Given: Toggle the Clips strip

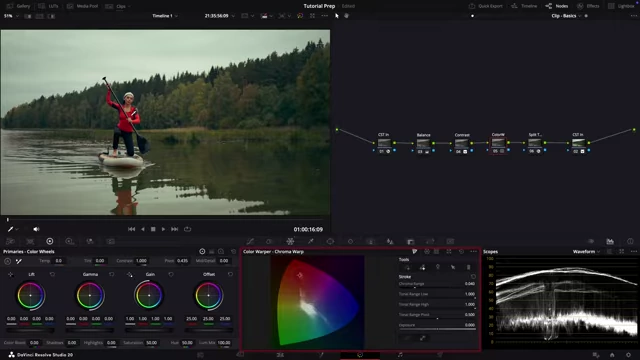Looking at the screenshot, I should pyautogui.click(x=116, y=6).
